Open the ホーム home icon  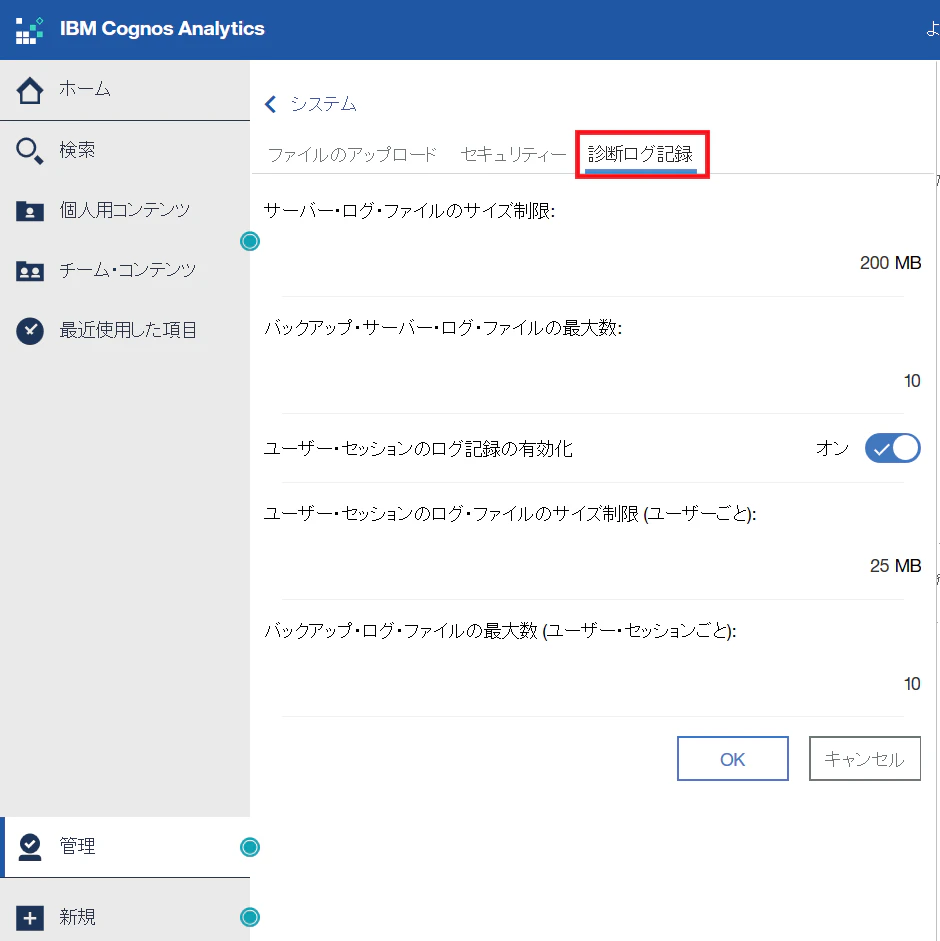29,90
